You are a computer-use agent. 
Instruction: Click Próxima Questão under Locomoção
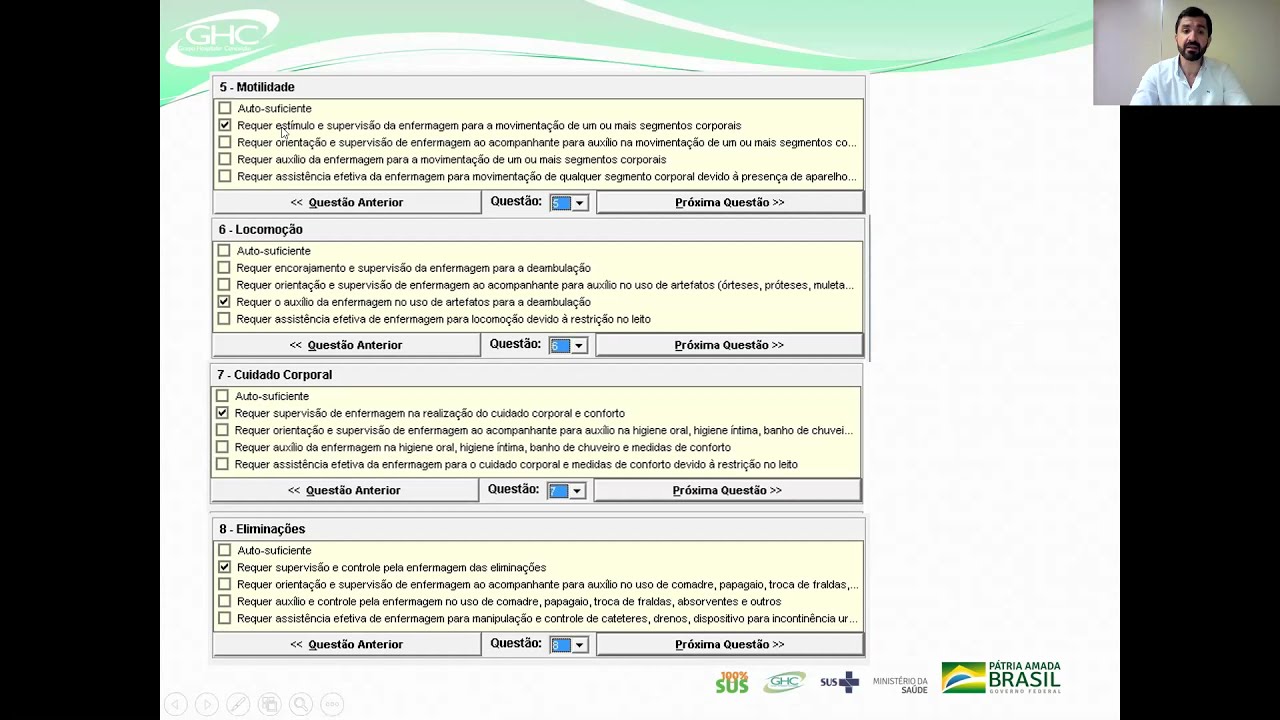[x=729, y=345]
